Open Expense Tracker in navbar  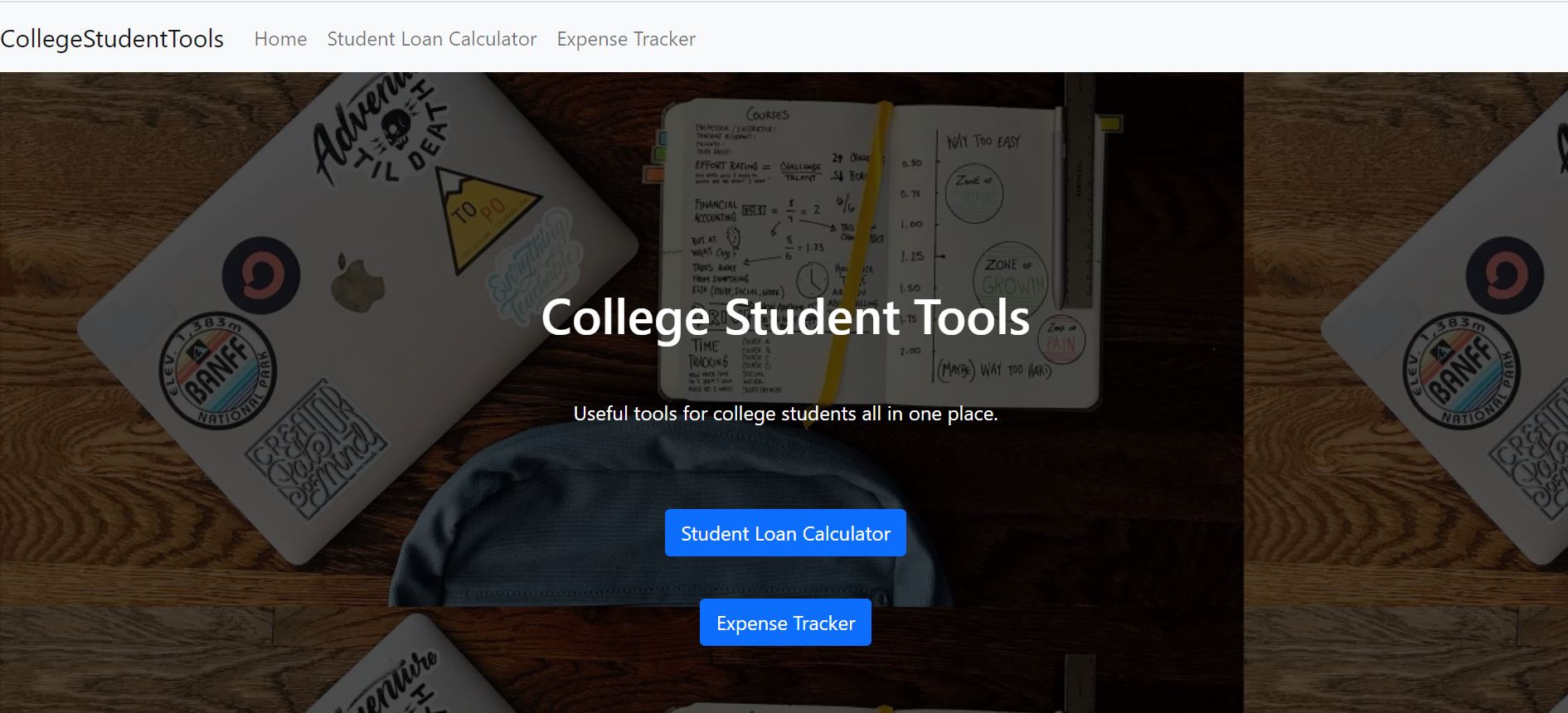(x=626, y=39)
